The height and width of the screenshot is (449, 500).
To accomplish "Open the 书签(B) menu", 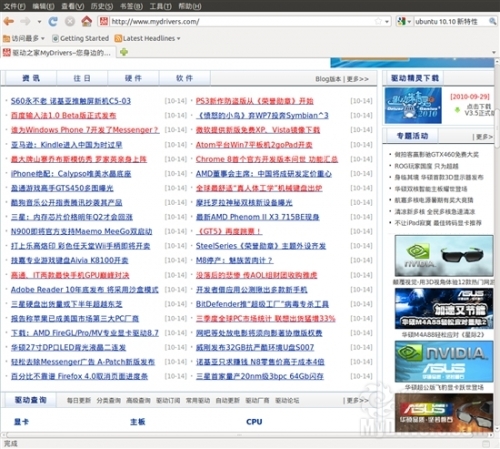I will tap(131, 6).
